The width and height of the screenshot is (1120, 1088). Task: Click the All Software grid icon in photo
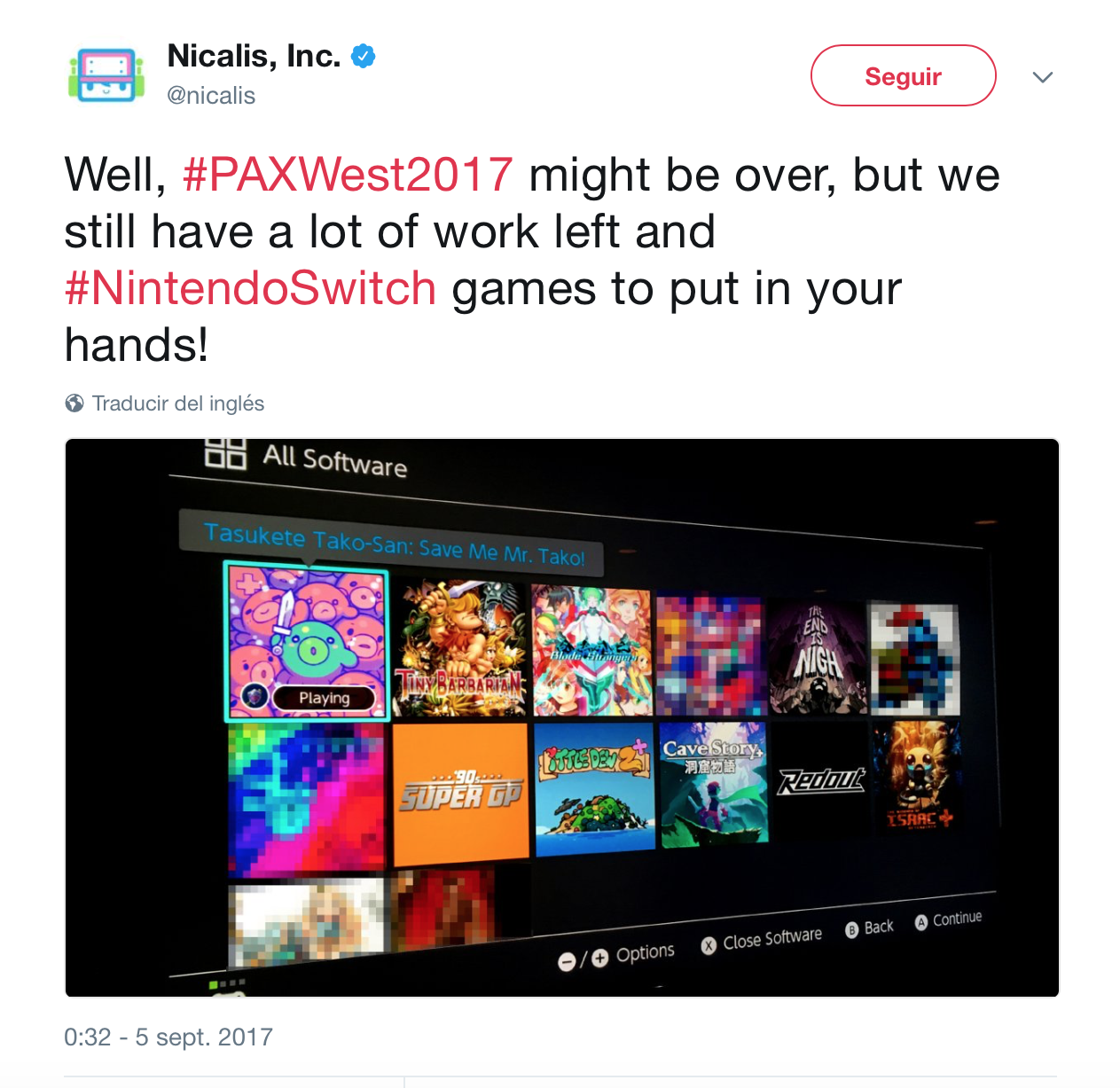point(225,452)
